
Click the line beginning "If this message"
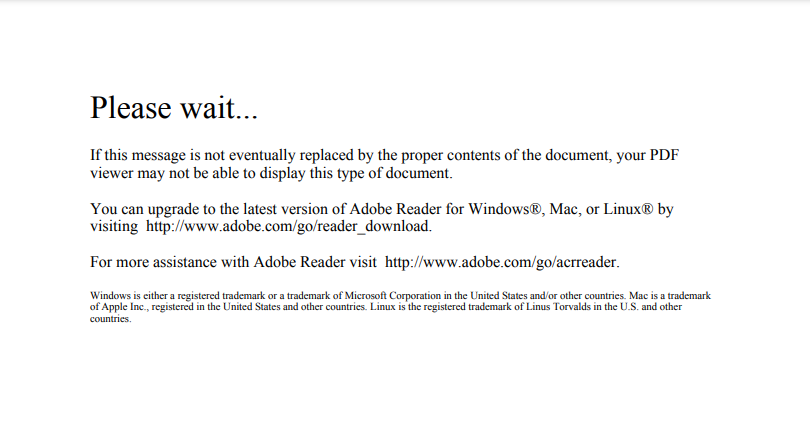click(384, 155)
